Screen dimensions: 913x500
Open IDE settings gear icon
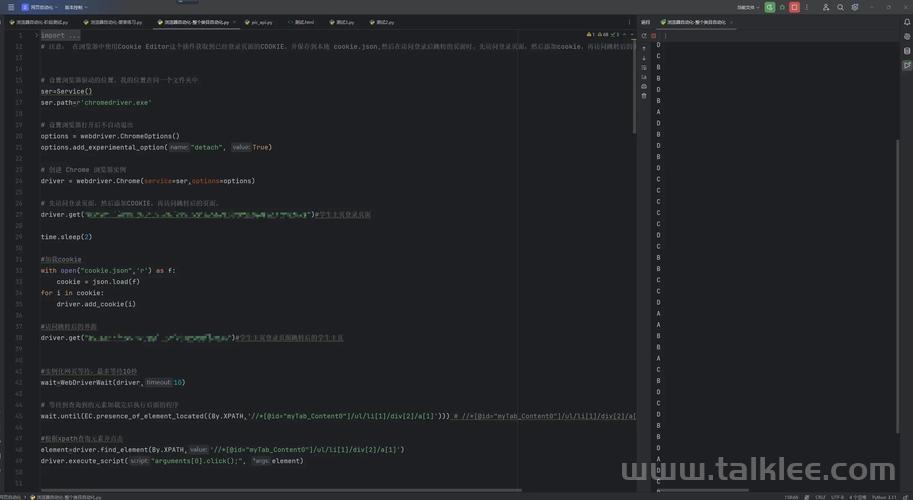click(x=855, y=7)
